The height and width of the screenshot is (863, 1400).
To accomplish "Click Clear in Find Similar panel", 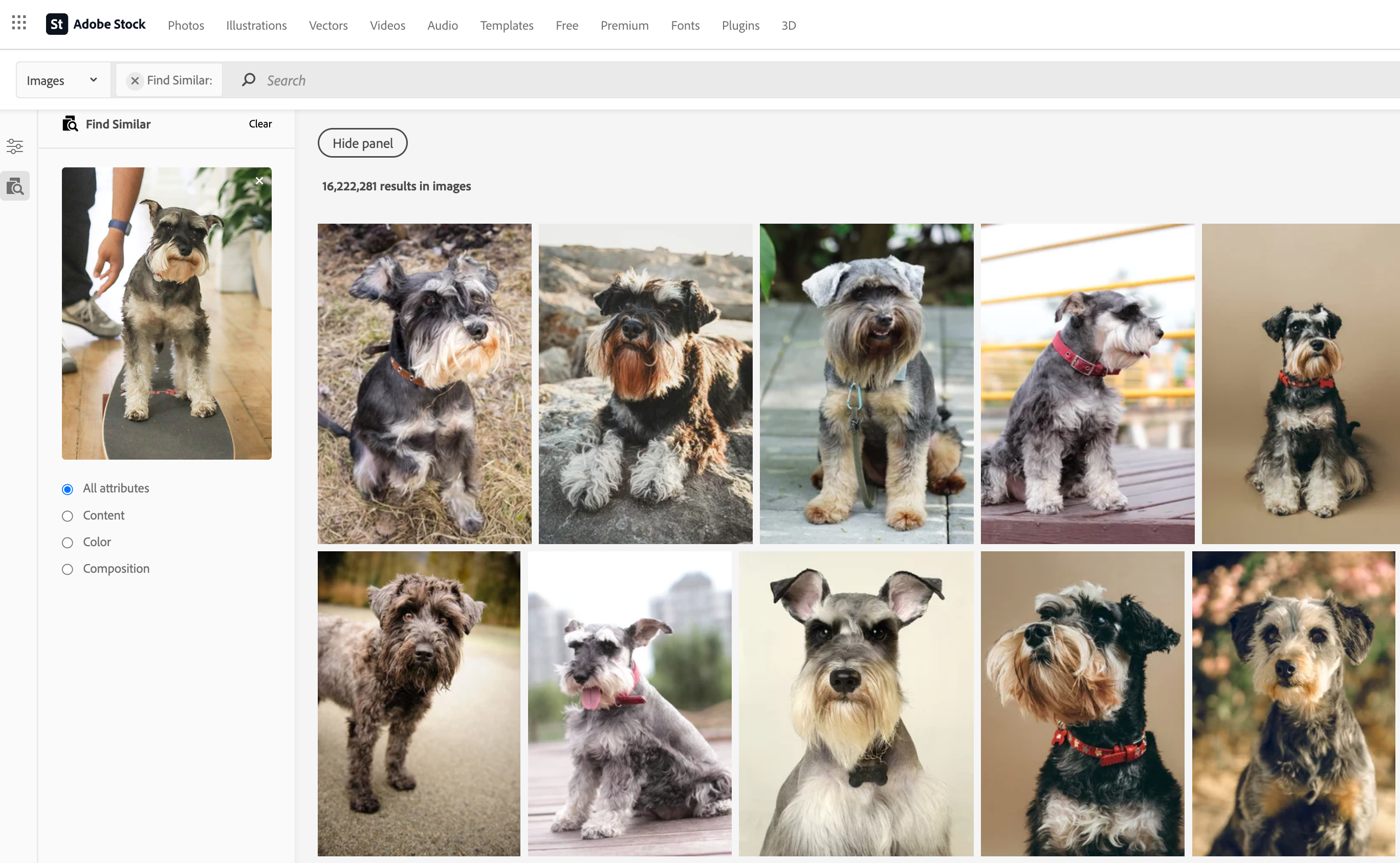I will pyautogui.click(x=260, y=124).
